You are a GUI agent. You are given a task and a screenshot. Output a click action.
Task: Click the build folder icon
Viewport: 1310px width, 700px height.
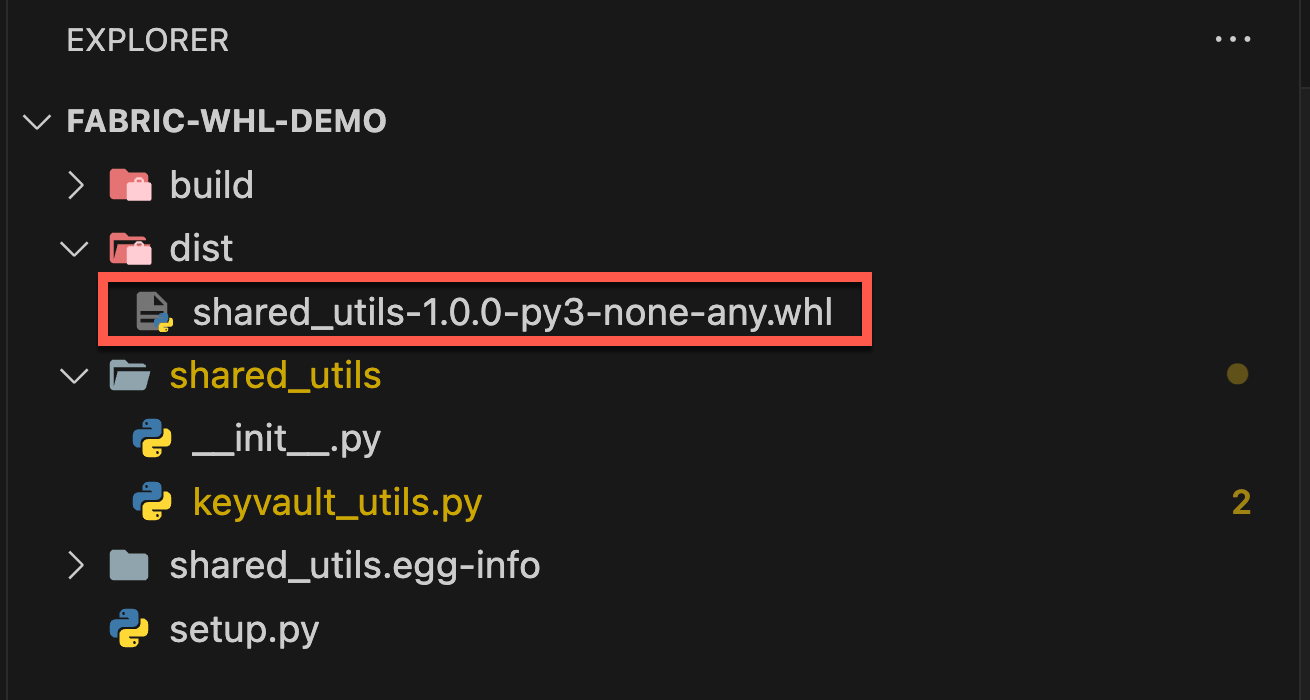130,185
